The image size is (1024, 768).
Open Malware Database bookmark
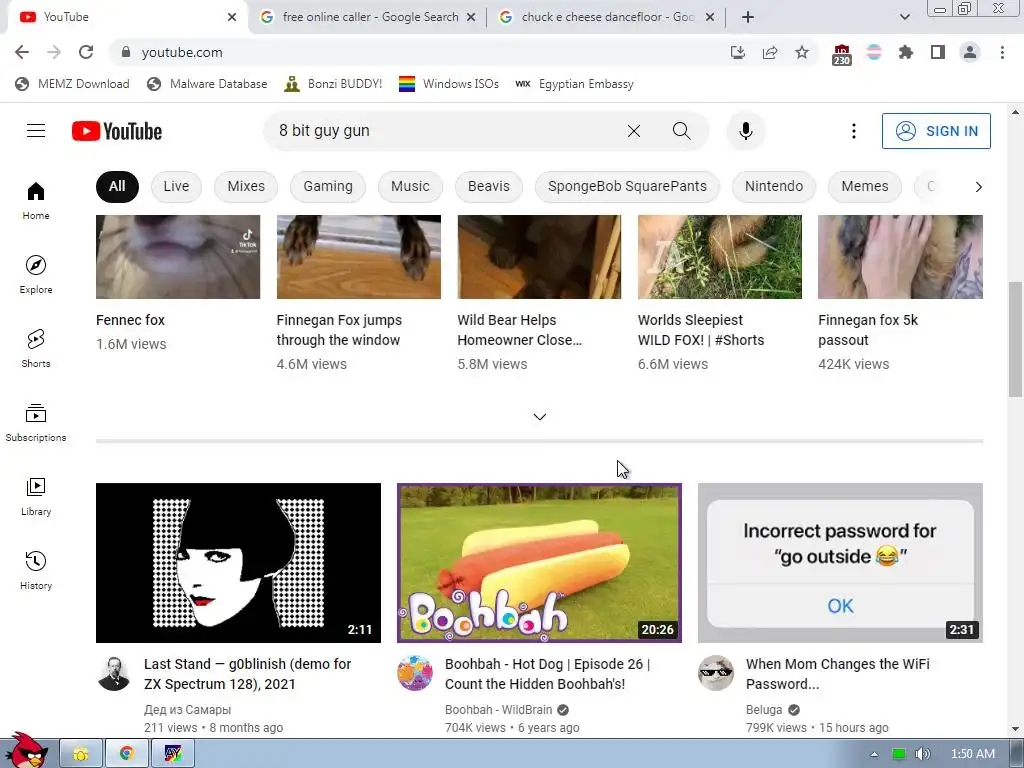coord(207,84)
